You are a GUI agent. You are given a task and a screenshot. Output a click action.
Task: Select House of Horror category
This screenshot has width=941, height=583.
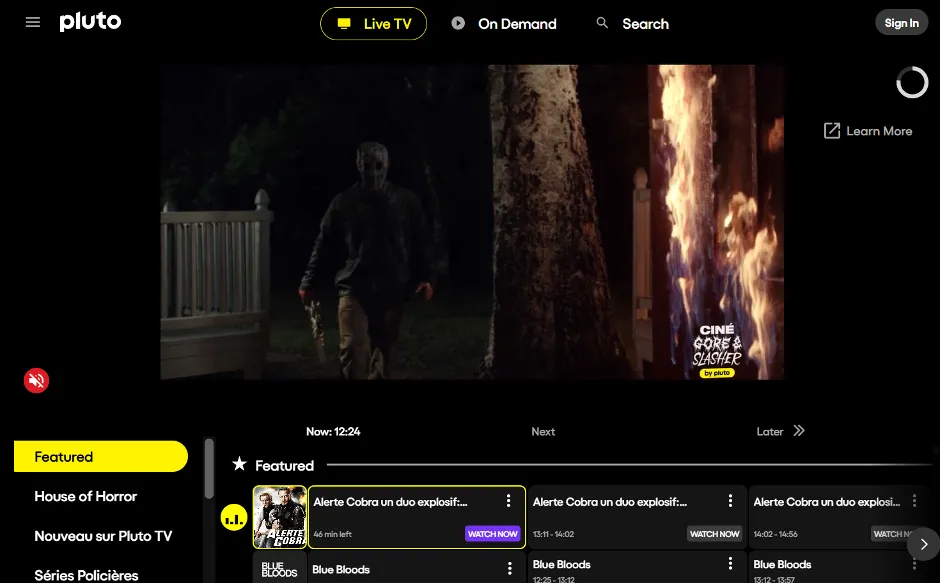tap(86, 497)
